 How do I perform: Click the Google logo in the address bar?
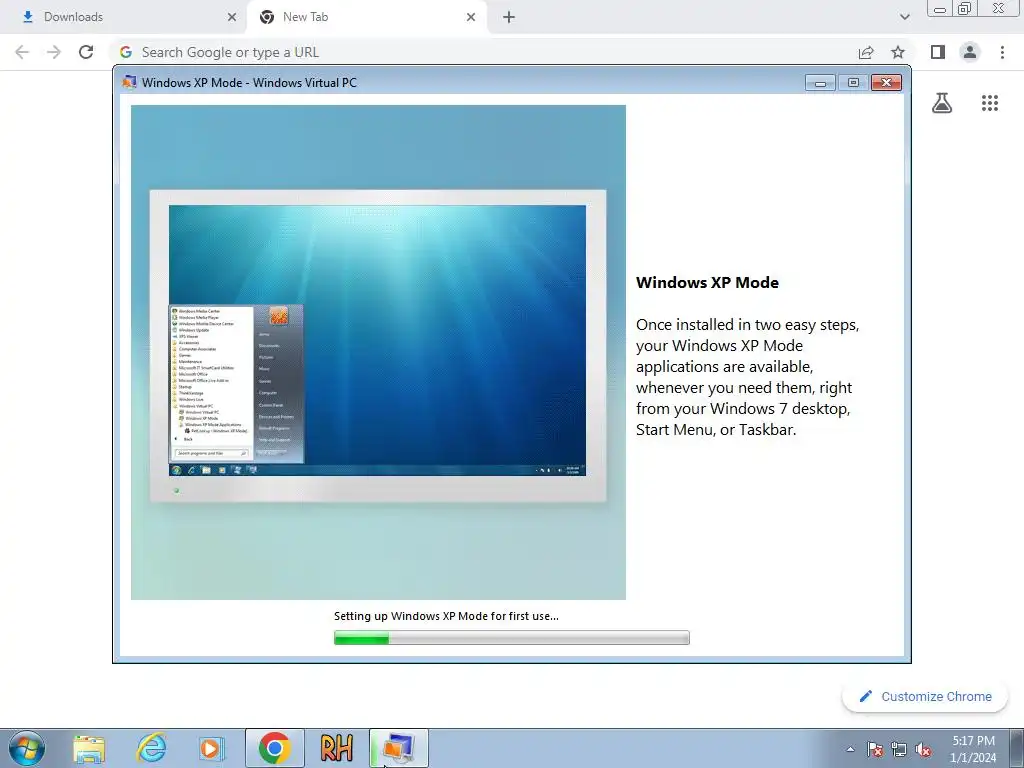[x=126, y=52]
